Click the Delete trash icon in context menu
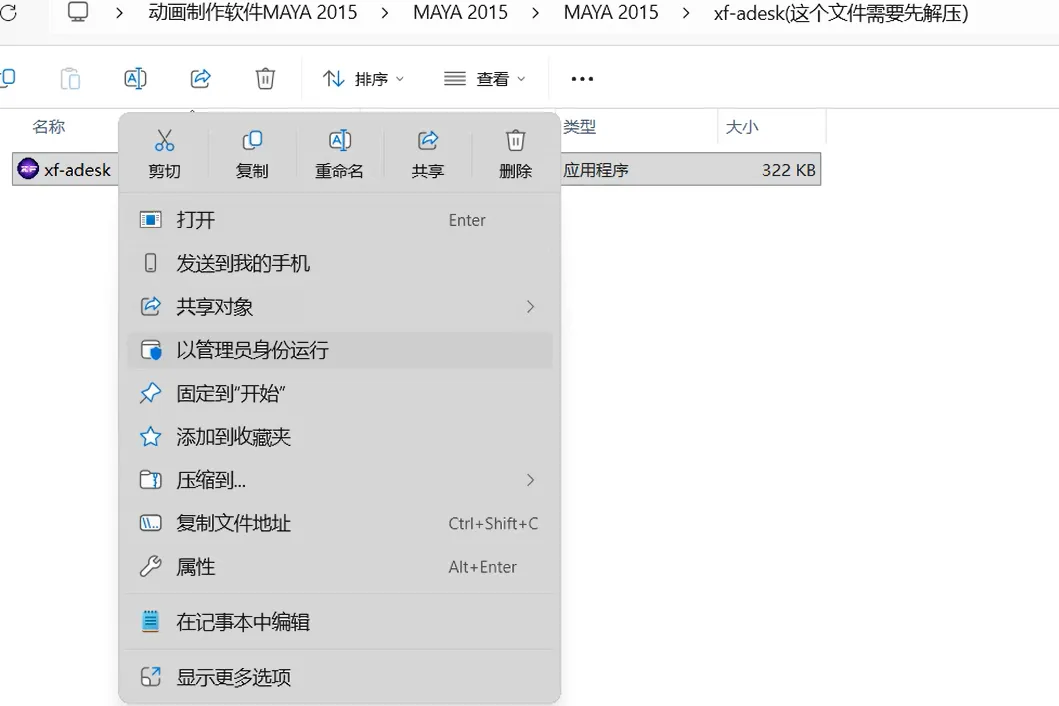The height and width of the screenshot is (706, 1059). (515, 141)
